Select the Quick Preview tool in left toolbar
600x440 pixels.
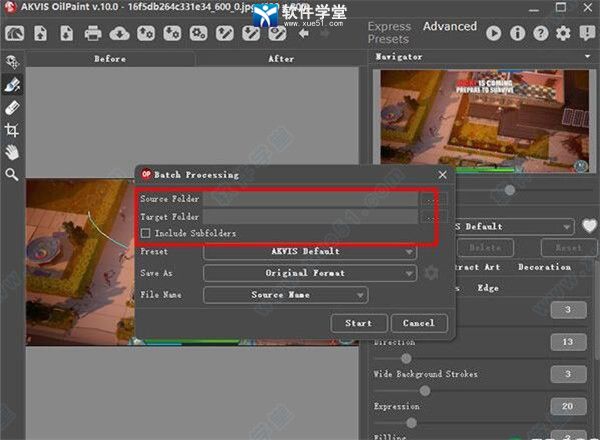12,62
